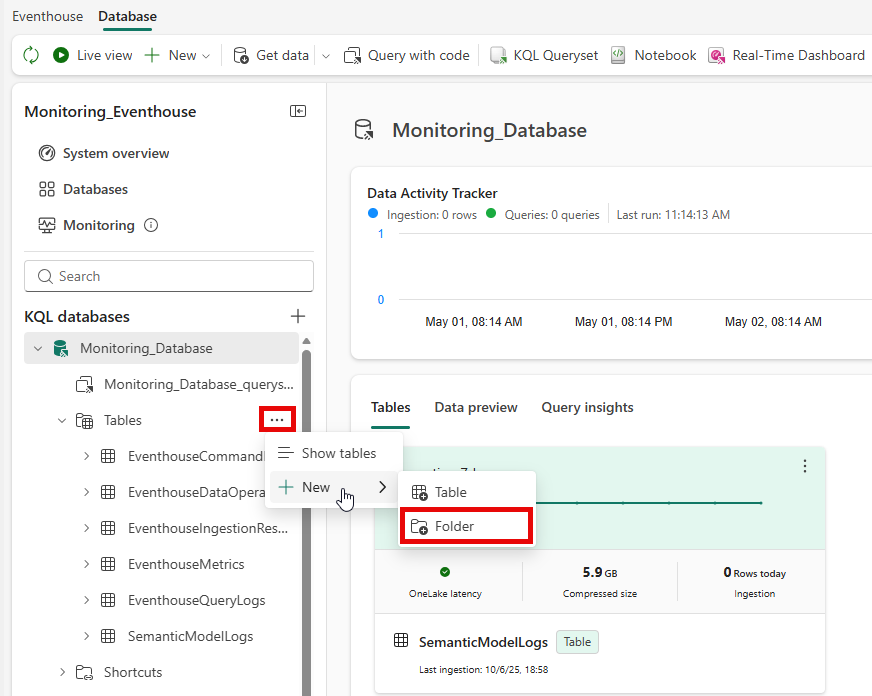This screenshot has width=872, height=696.
Task: Expand the EventhouseDataOperations table chevron
Action: [x=86, y=492]
